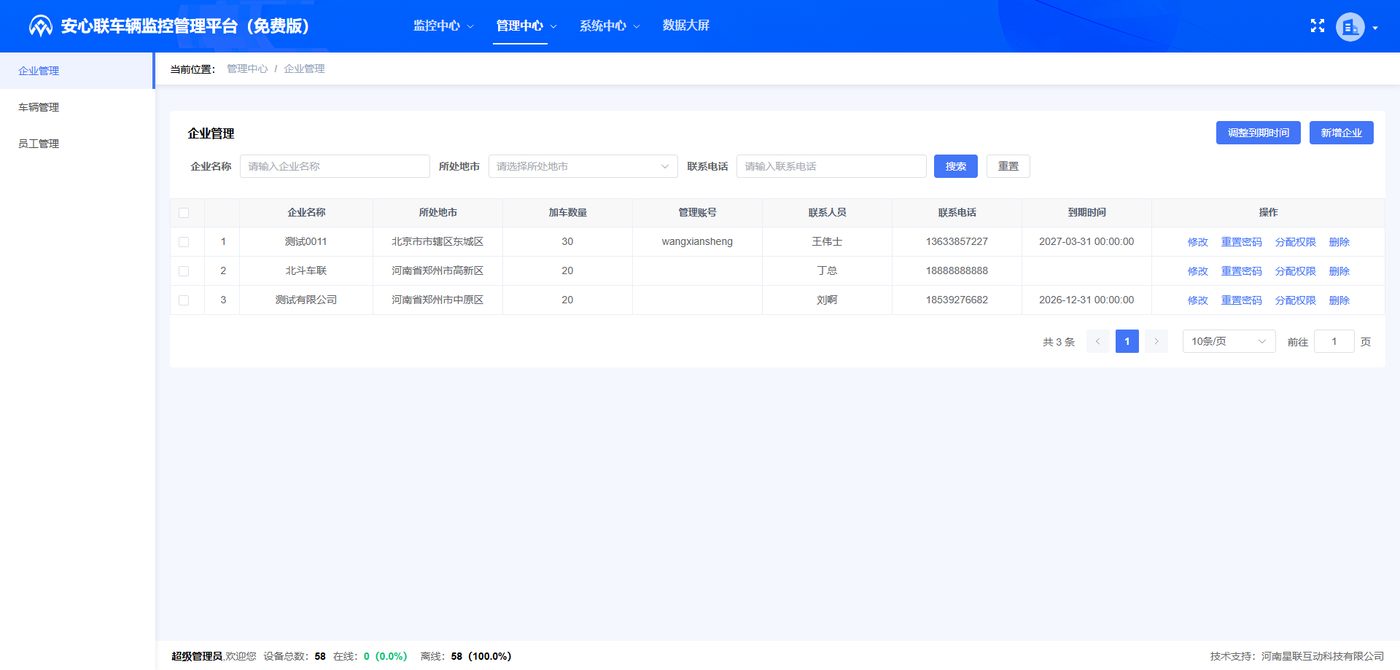The width and height of the screenshot is (1400, 670).
Task: Focus the 企业名称 input field
Action: tap(335, 166)
